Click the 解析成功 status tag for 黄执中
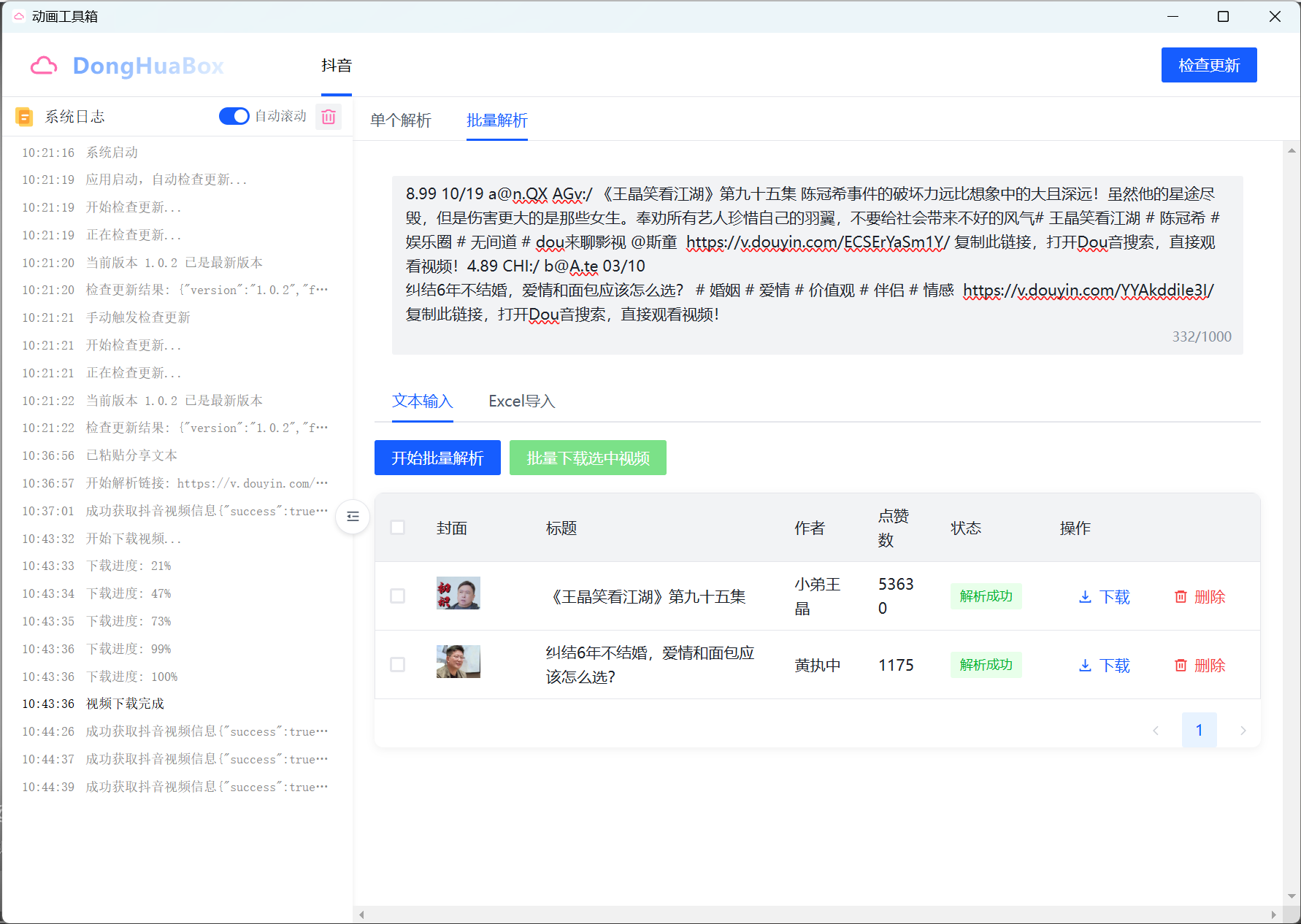The width and height of the screenshot is (1301, 924). coord(986,665)
